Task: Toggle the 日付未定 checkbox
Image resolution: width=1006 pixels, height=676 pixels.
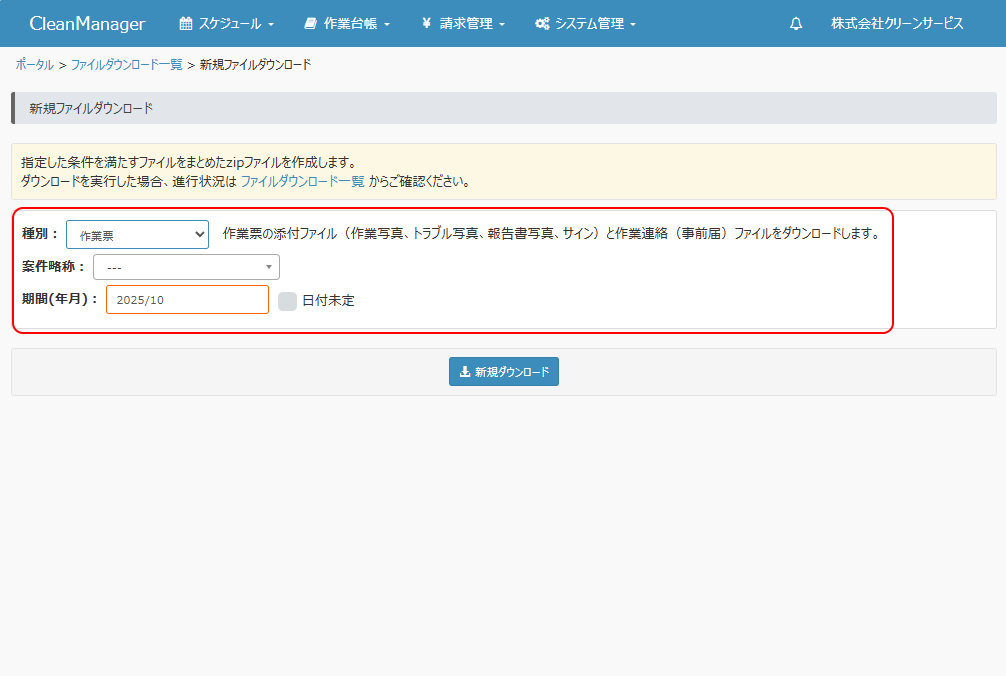Action: [288, 301]
